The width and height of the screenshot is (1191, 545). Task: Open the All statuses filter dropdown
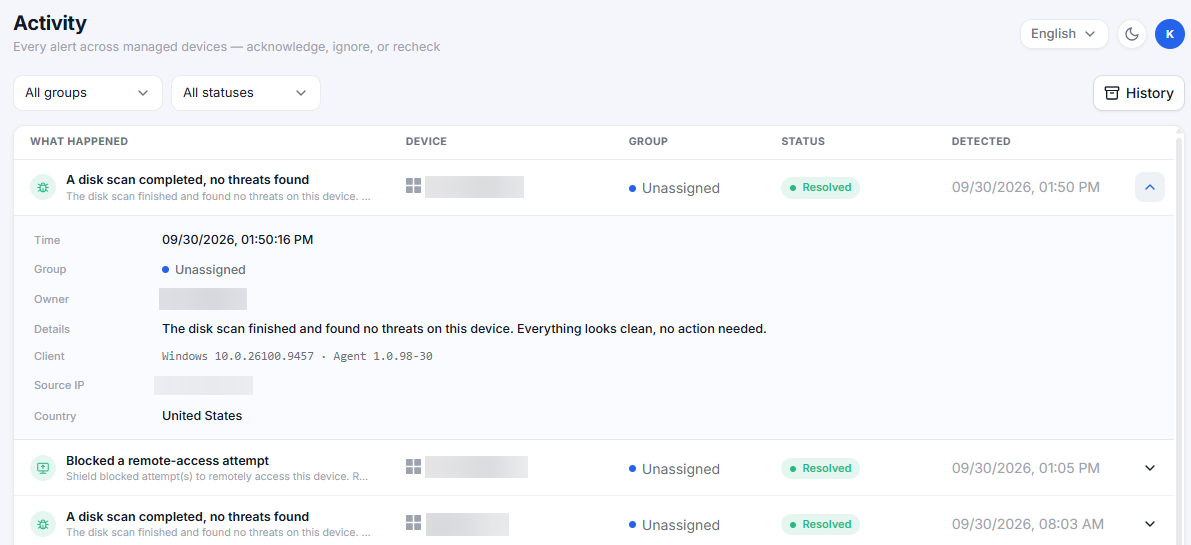(x=246, y=93)
